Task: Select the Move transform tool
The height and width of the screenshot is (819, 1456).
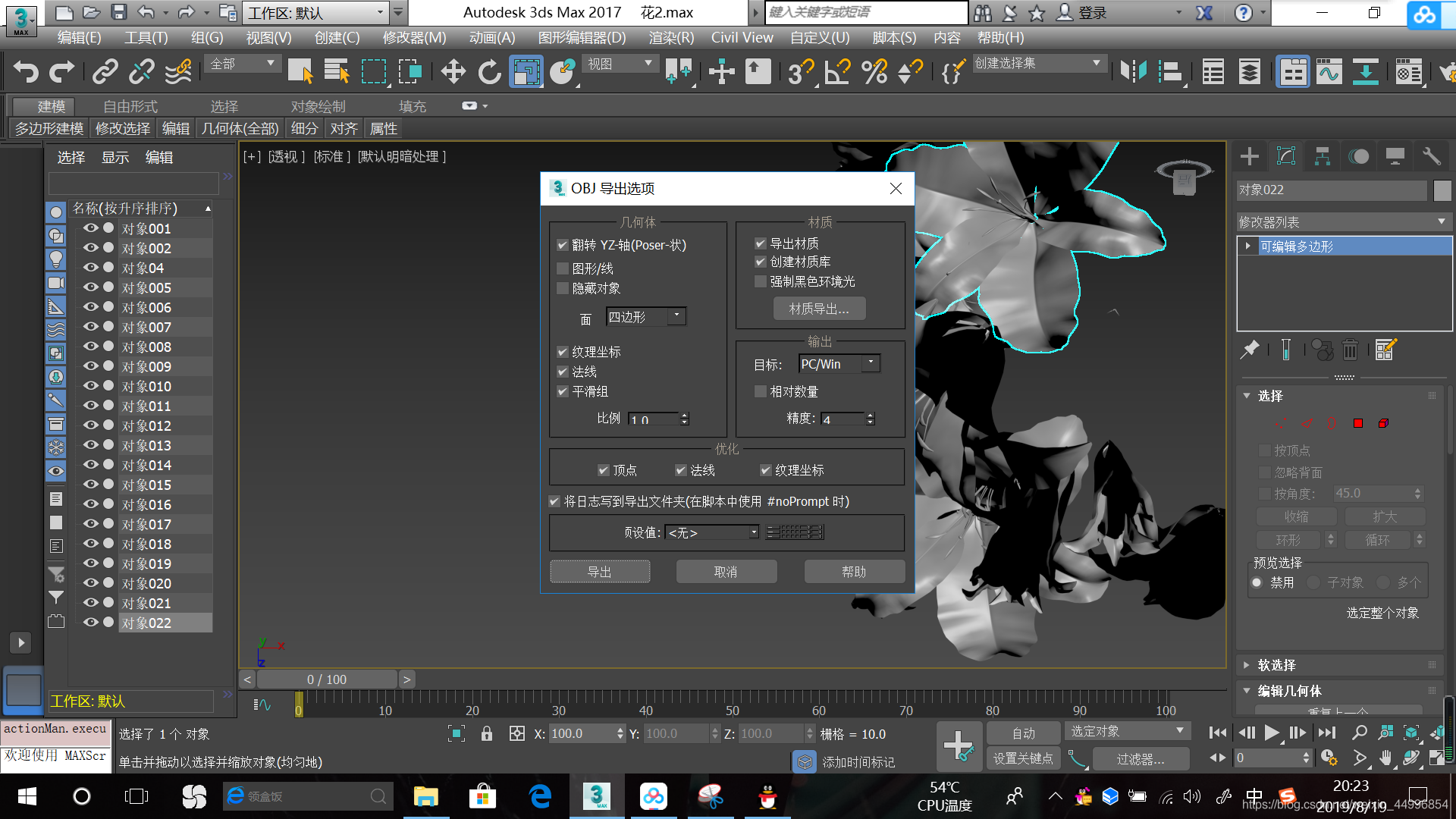Action: click(453, 72)
